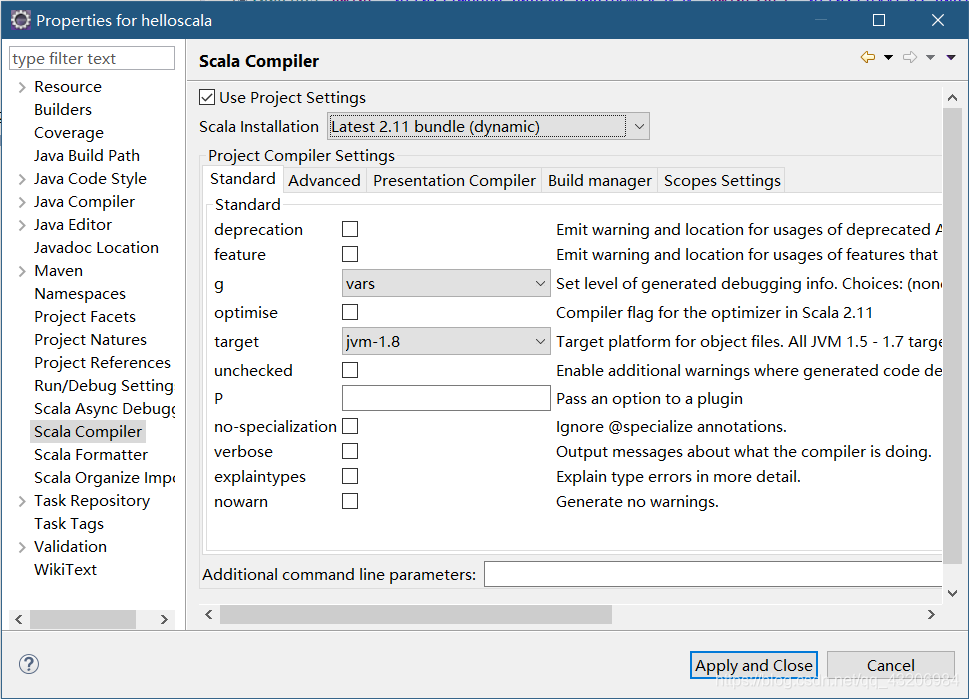Image resolution: width=969 pixels, height=699 pixels.
Task: Click the yellow back navigation arrow
Action: (868, 57)
